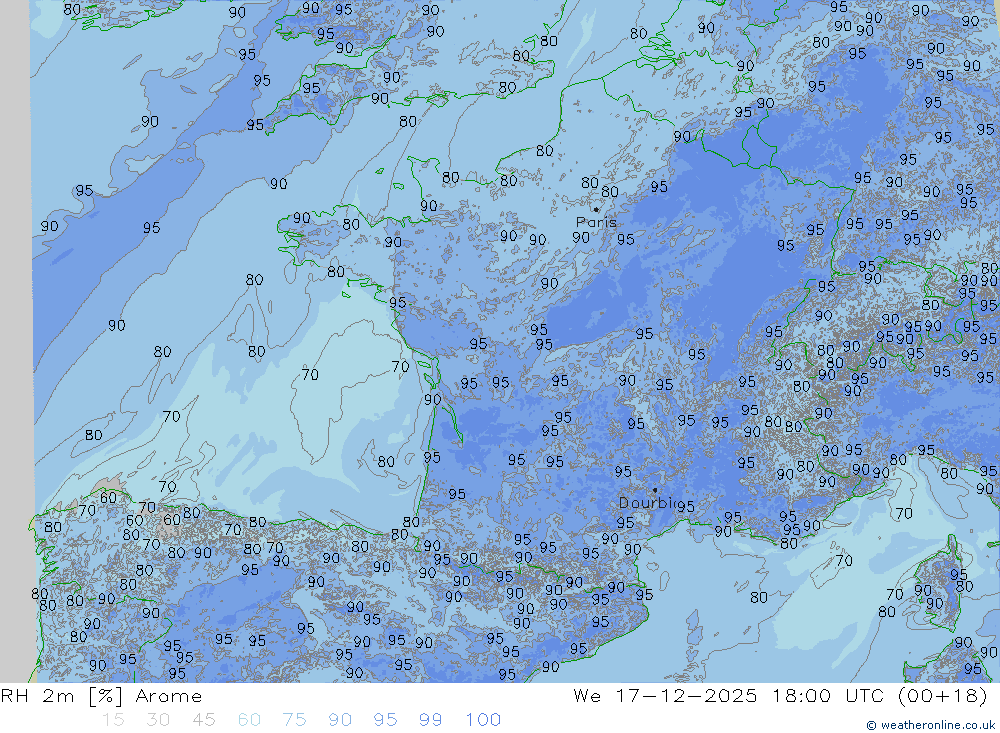Select the 100 value in the legend
Screen dimensions: 1000x733
coord(483,720)
